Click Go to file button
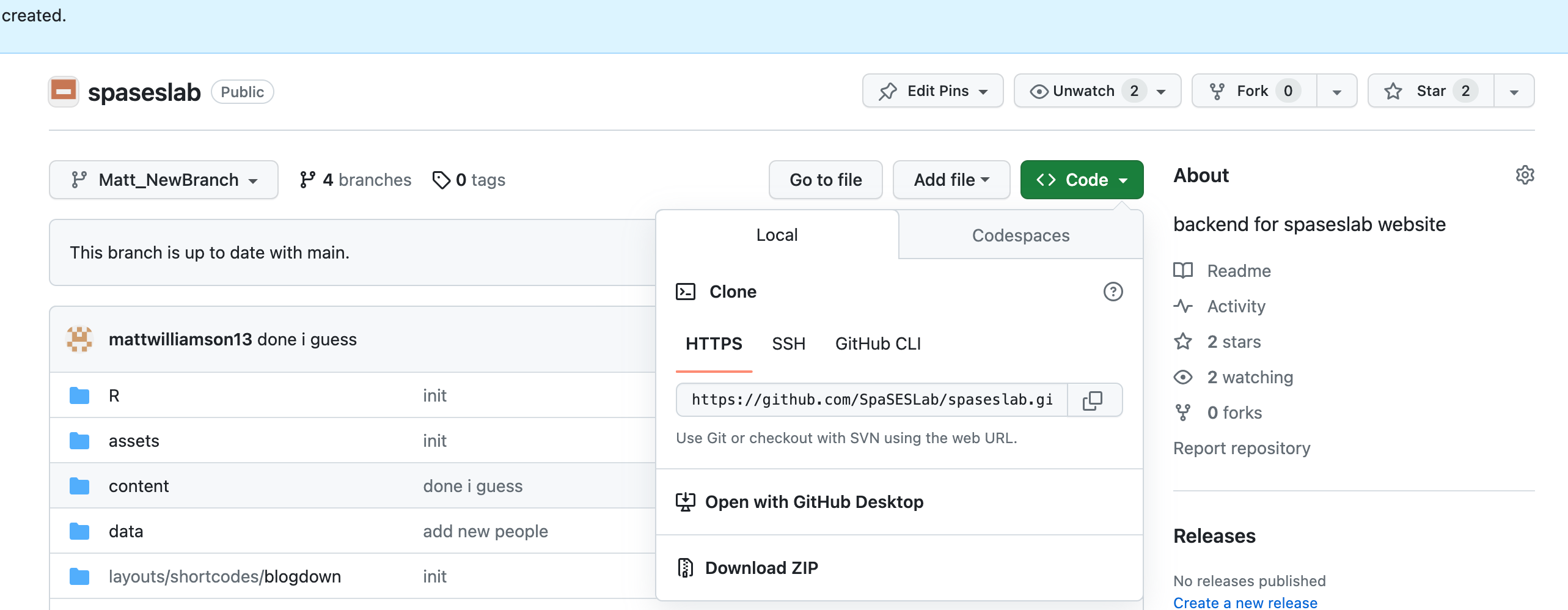The image size is (1568, 610). point(826,180)
